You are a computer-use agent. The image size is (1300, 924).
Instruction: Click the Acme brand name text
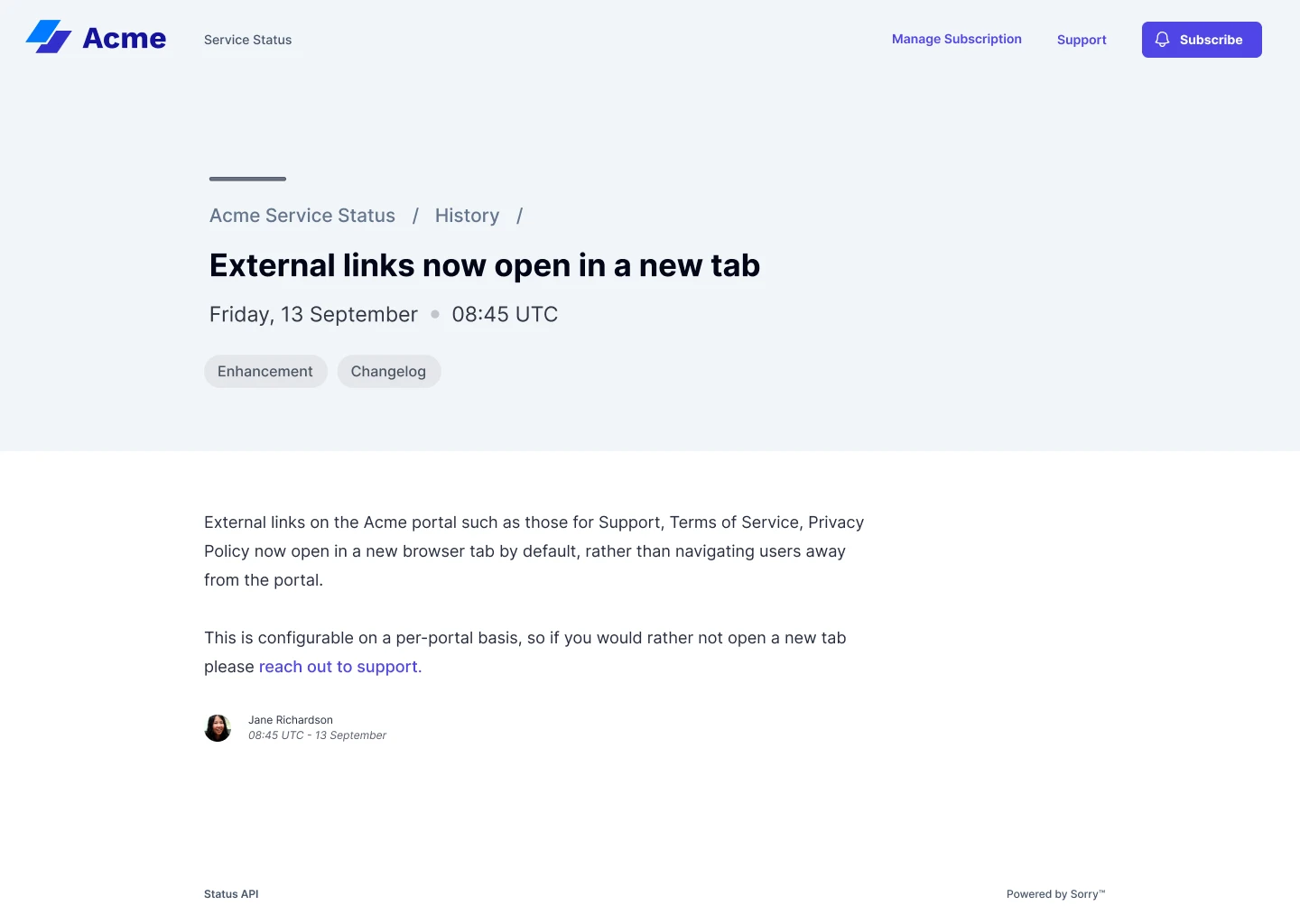pos(125,38)
